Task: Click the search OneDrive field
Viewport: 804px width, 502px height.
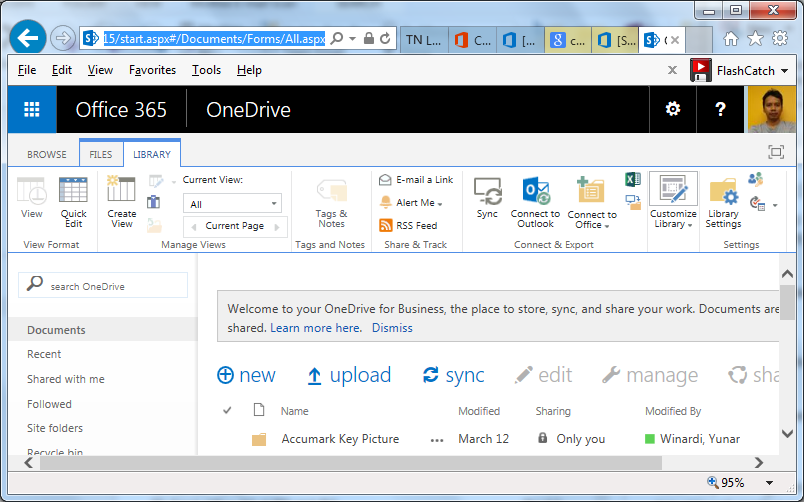Action: click(x=103, y=286)
